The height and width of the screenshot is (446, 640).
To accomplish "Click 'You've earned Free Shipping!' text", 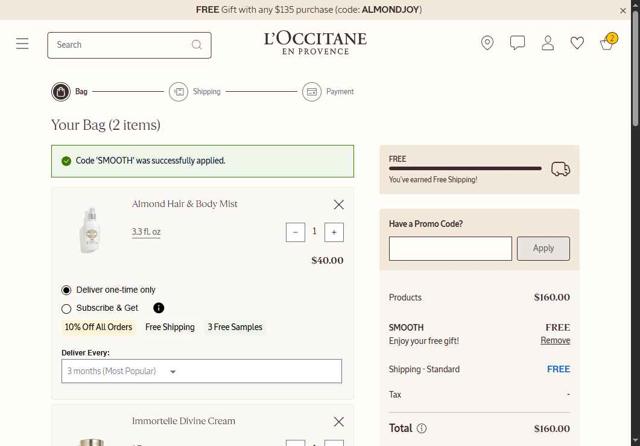I will coord(433,180).
